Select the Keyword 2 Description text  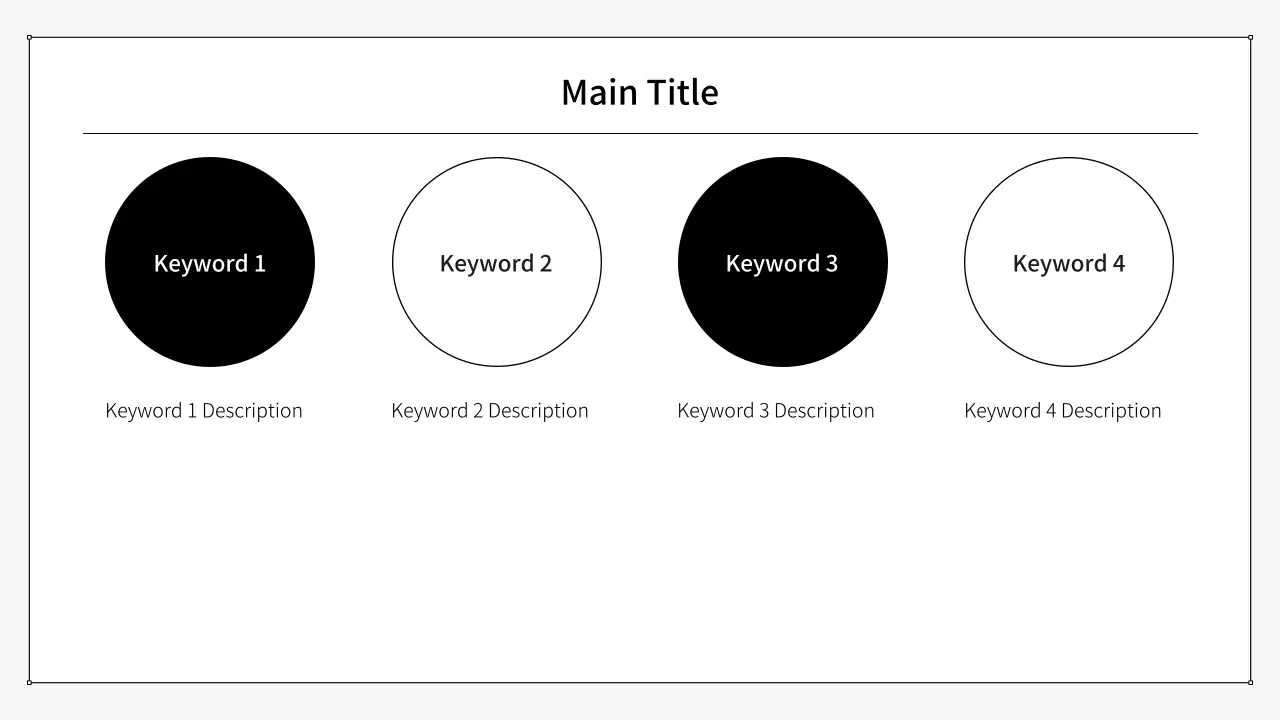[490, 411]
